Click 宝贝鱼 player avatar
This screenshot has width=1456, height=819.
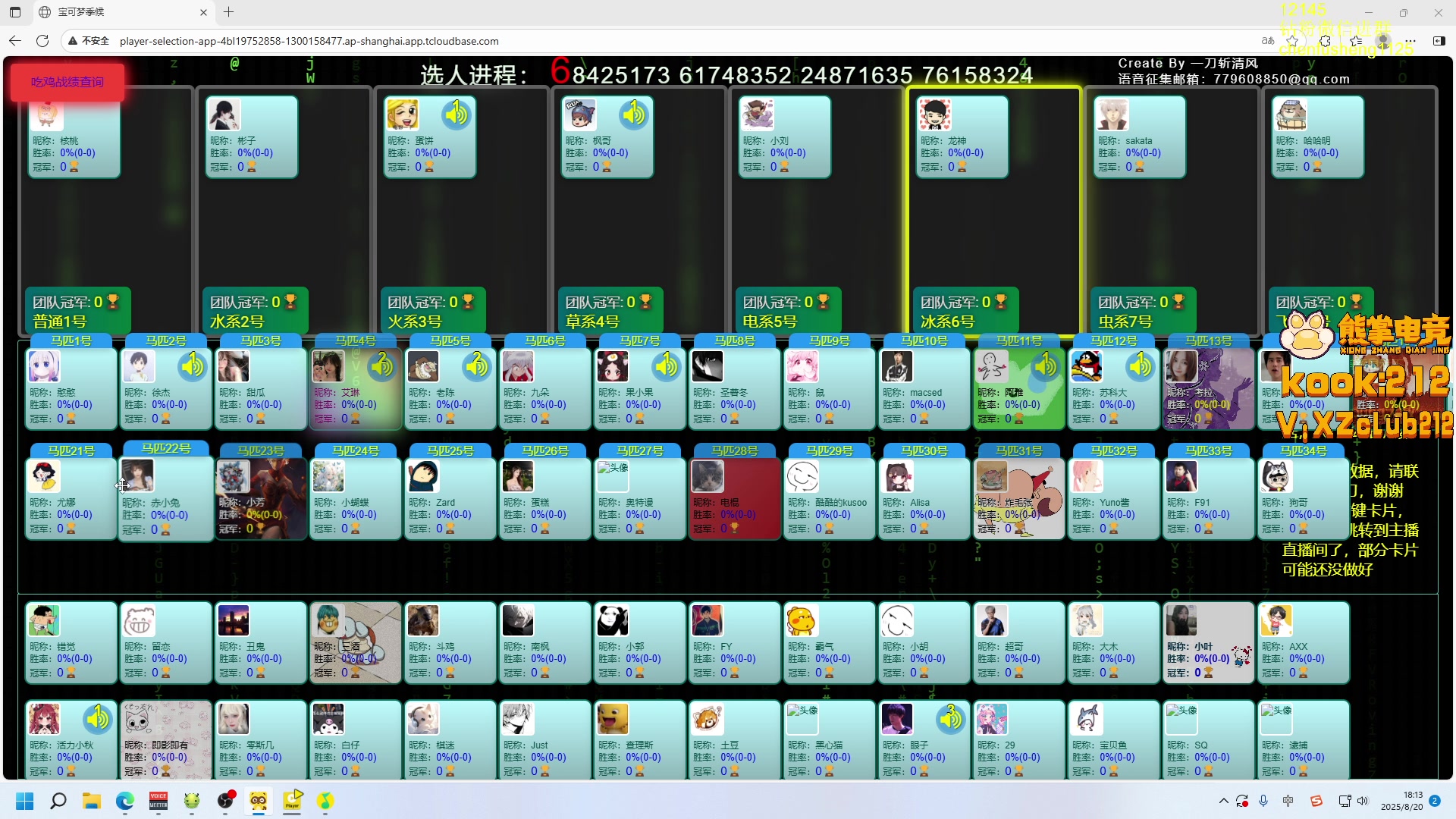[x=1087, y=719]
